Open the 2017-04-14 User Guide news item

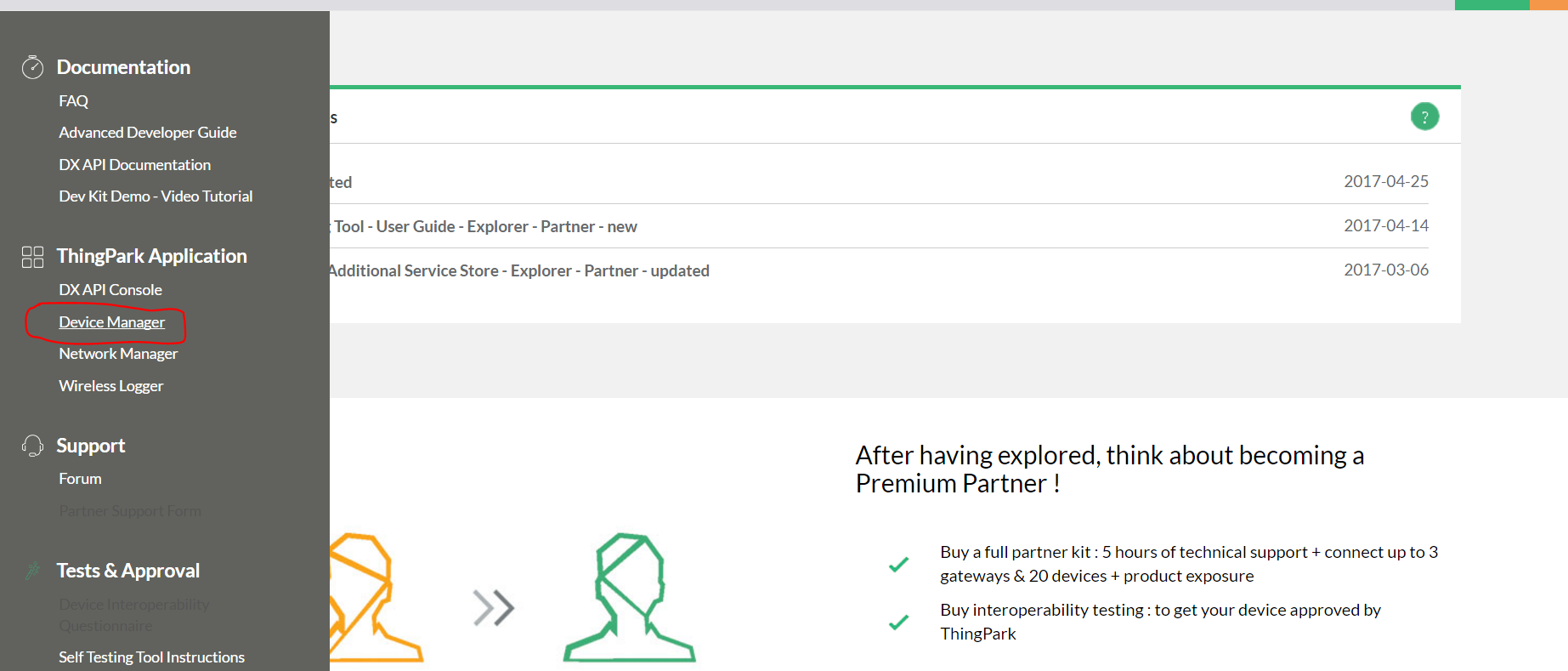(x=879, y=226)
